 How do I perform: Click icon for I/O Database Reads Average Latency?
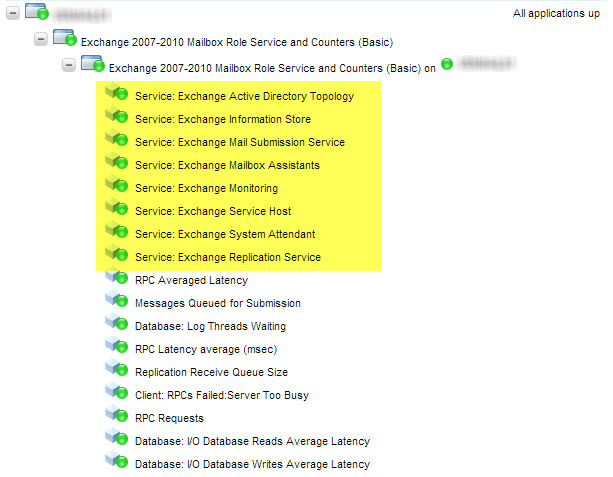click(x=117, y=437)
